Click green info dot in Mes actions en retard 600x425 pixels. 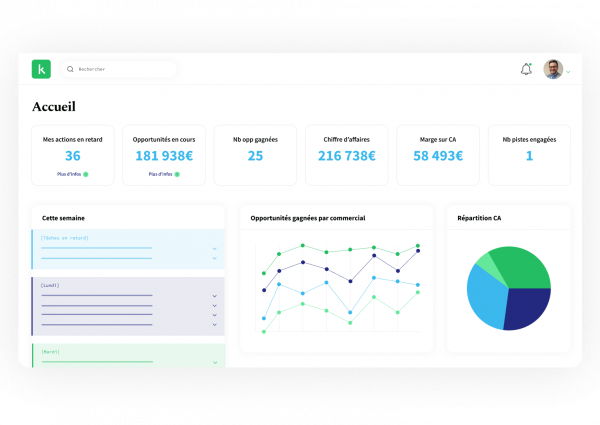86,174
